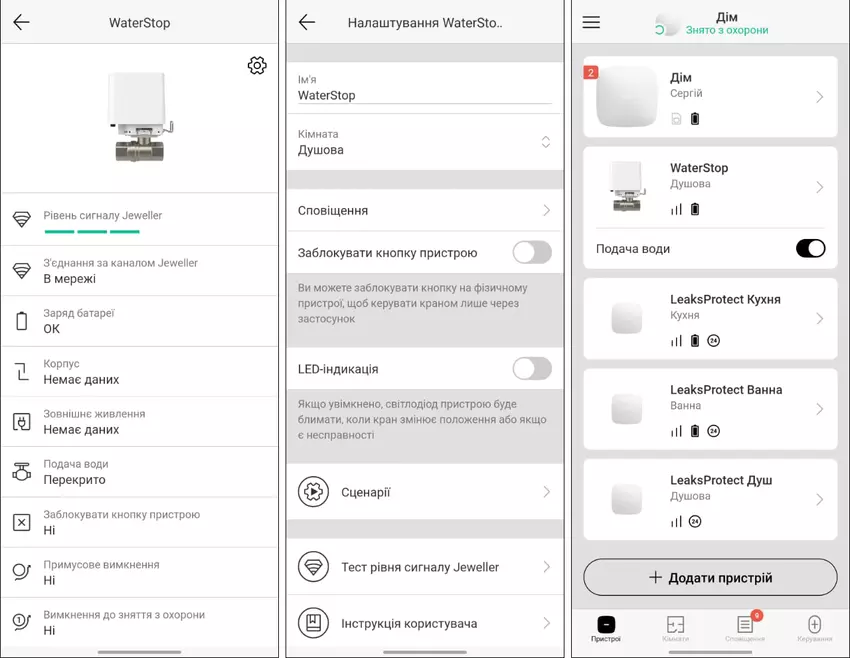The image size is (850, 658).
Task: Click the Ім'я field containing WaterStop
Action: pos(424,96)
